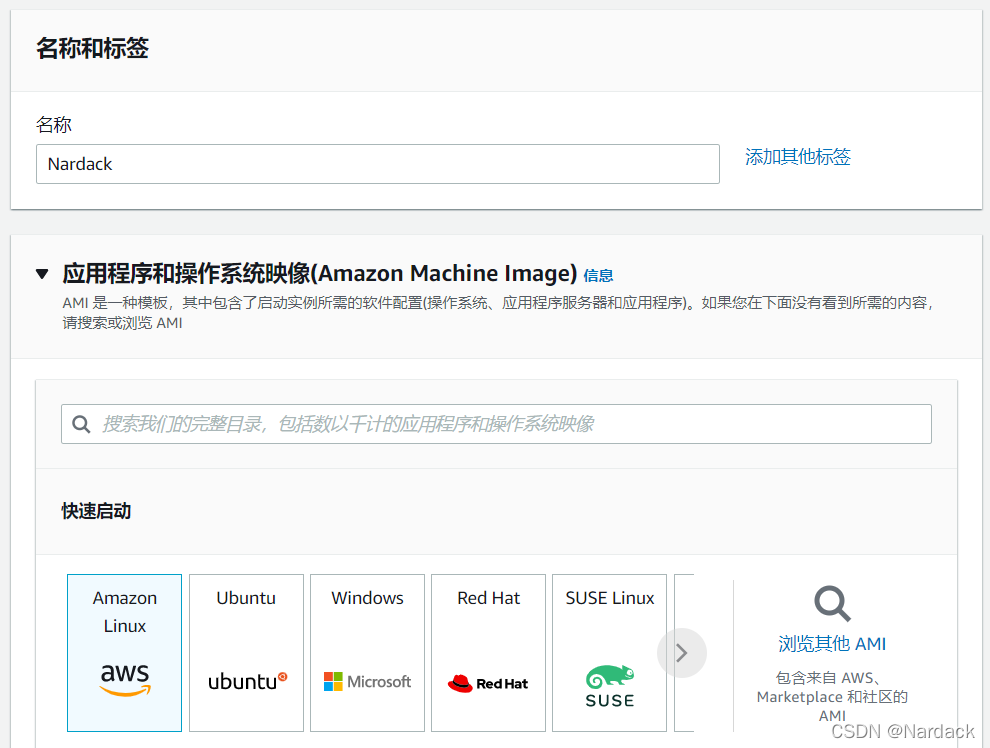Screen dimensions: 990x748
Task: Pick the Windows quick start card
Action: click(367, 653)
